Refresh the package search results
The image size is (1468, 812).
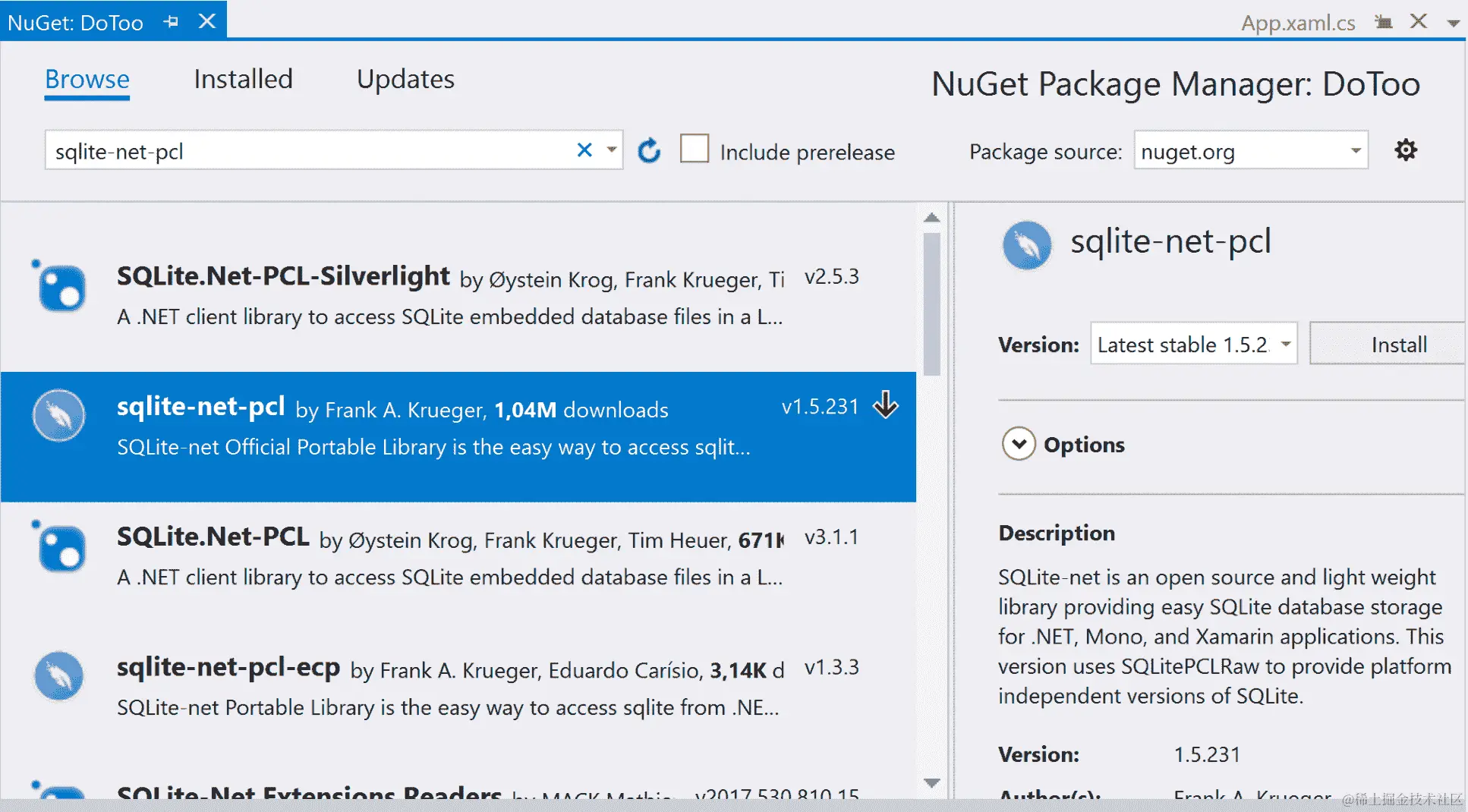pos(649,151)
